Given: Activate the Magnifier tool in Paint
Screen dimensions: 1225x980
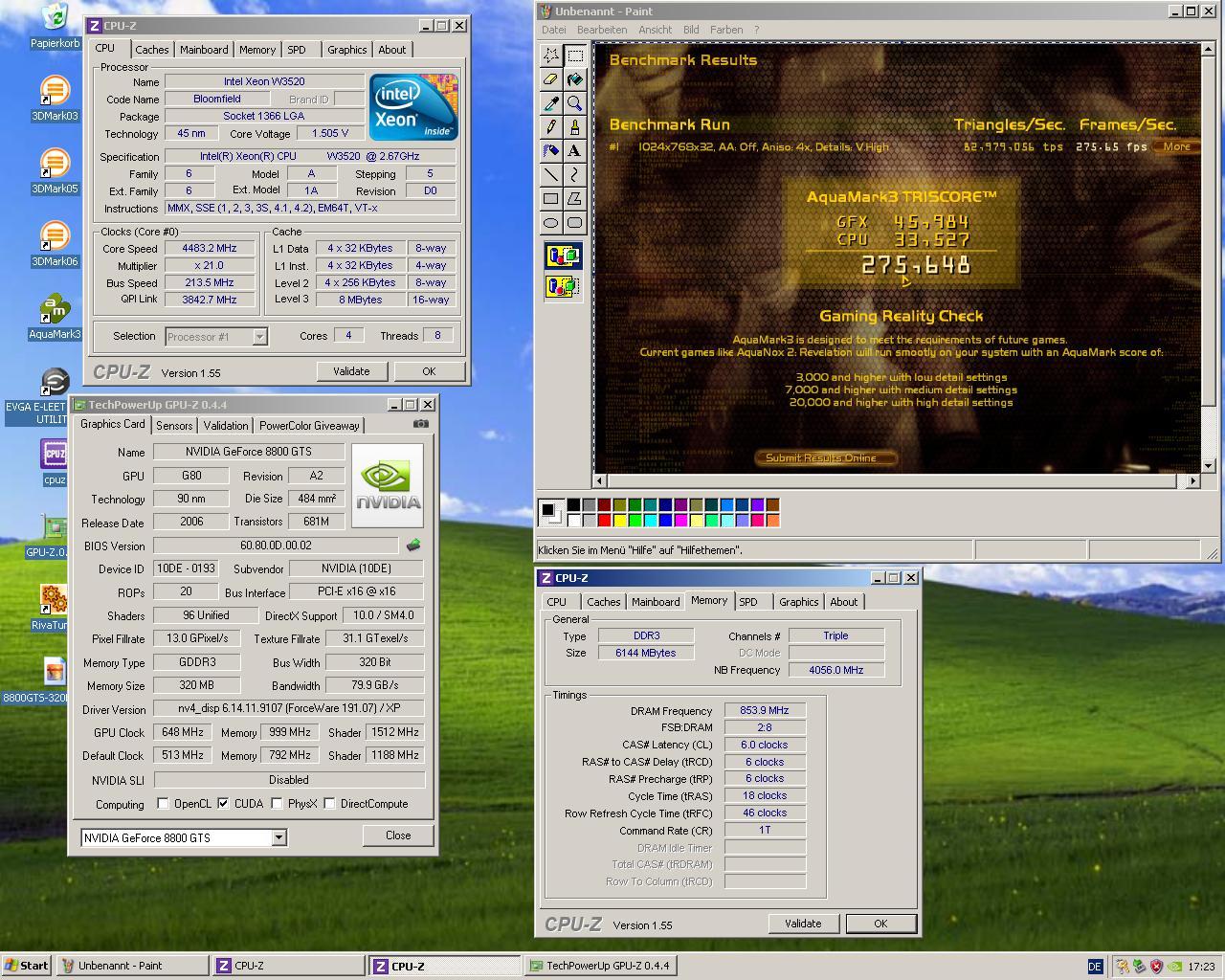Looking at the screenshot, I should pos(574,103).
